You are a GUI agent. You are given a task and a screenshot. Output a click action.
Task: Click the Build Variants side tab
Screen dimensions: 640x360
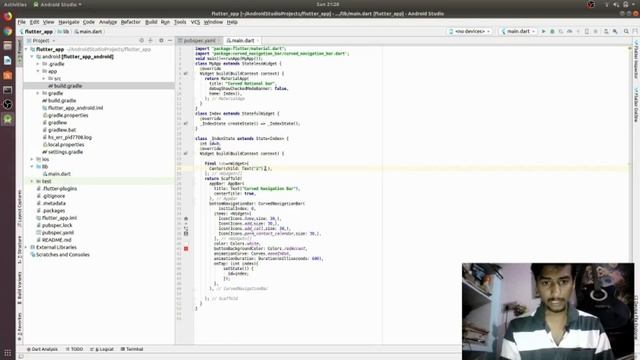pyautogui.click(x=19, y=288)
